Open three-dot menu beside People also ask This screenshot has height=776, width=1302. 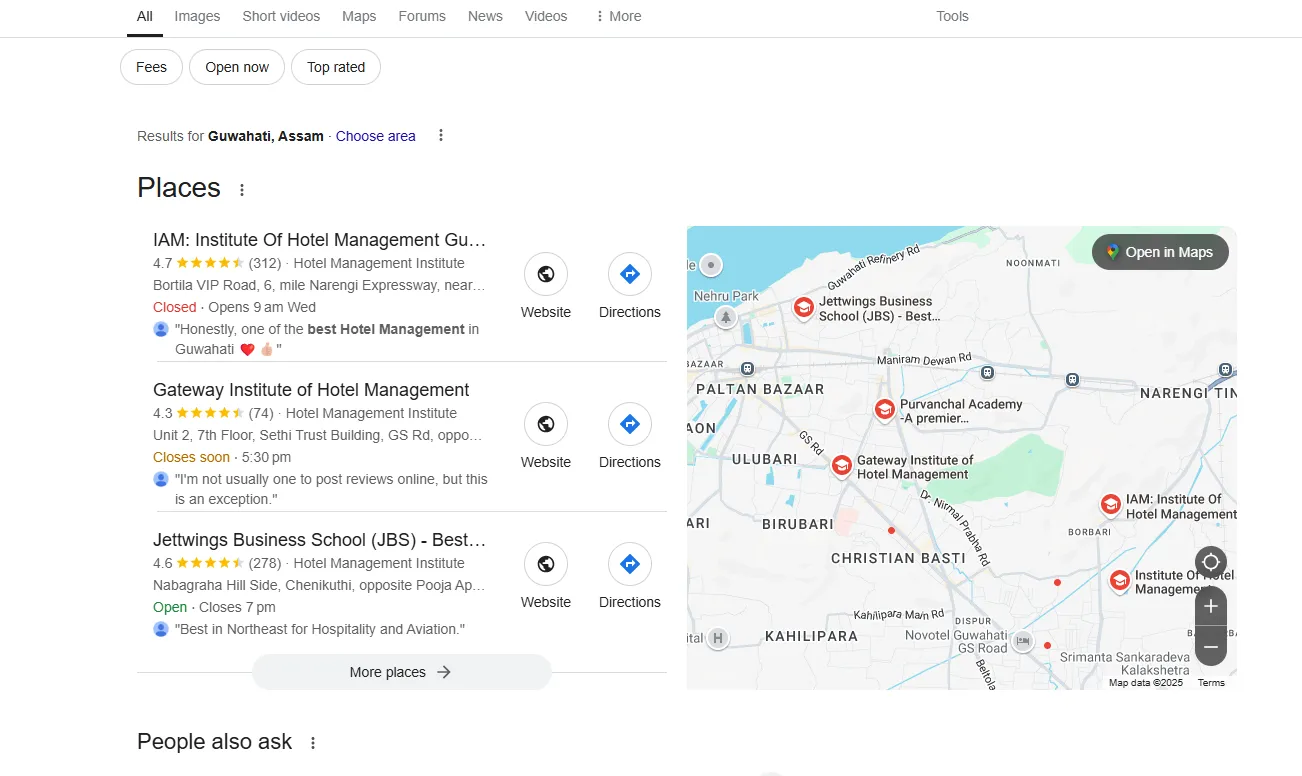312,743
